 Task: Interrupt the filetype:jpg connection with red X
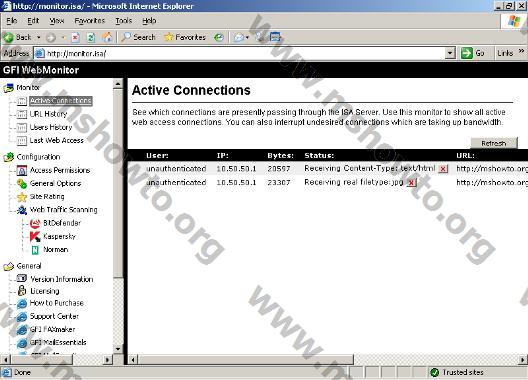411,183
